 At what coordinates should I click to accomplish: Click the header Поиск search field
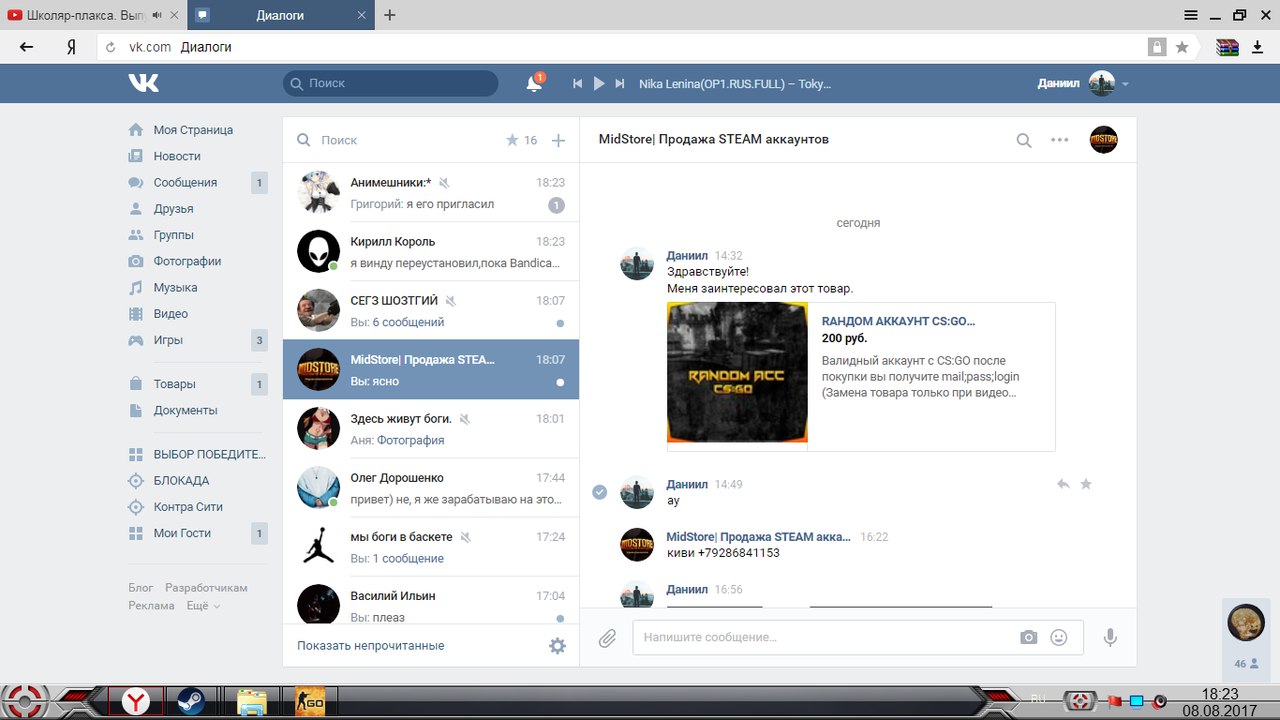click(390, 83)
